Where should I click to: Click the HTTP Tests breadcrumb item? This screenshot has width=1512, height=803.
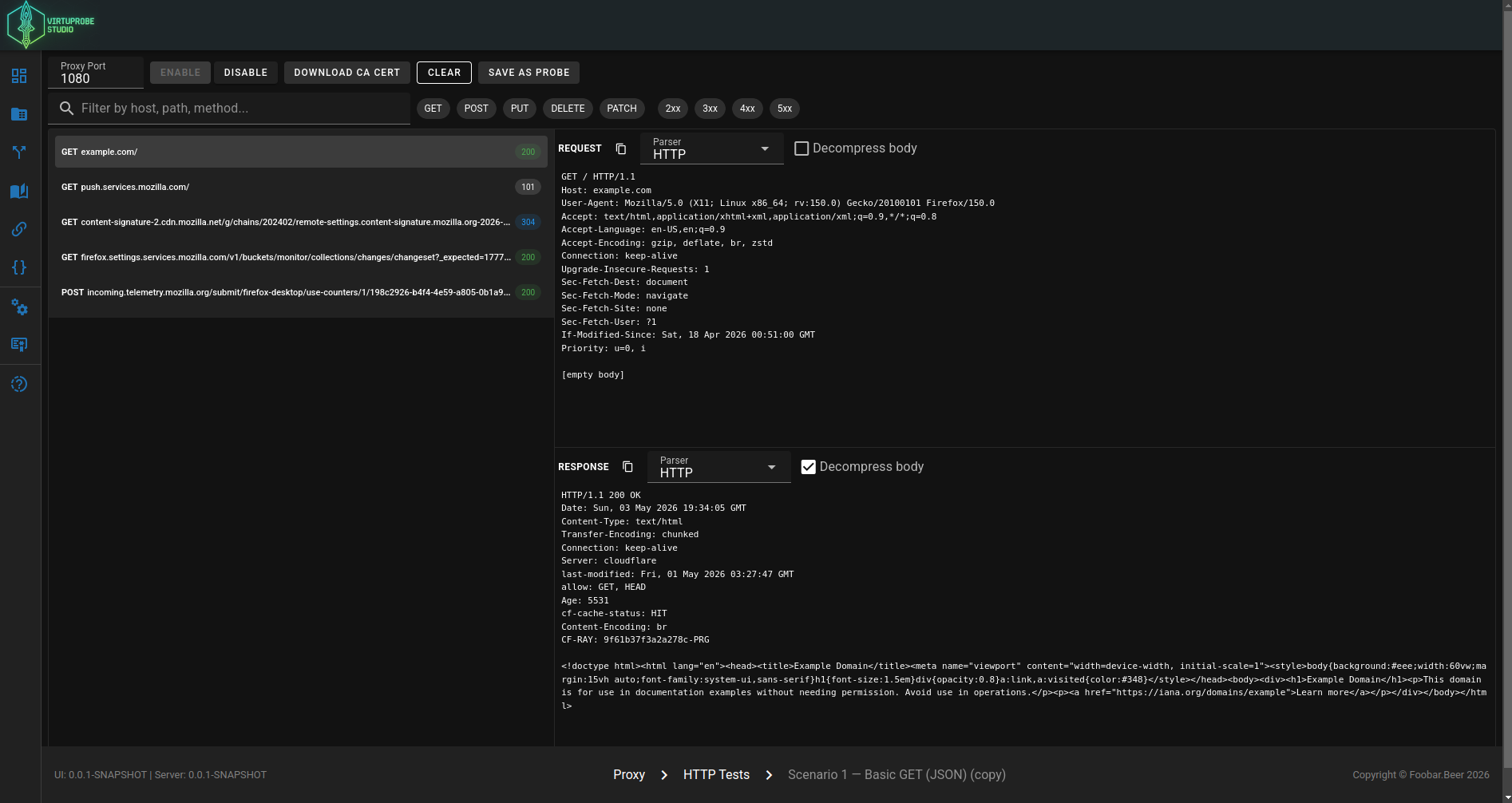coord(716,775)
